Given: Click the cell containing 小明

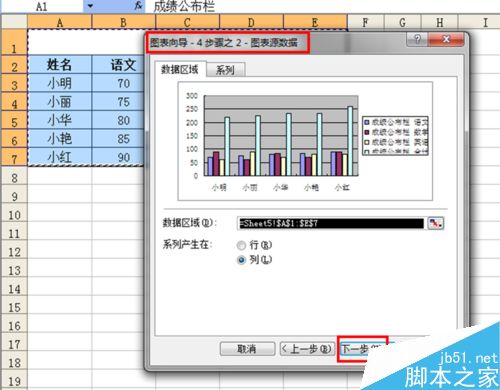Looking at the screenshot, I should [60, 83].
